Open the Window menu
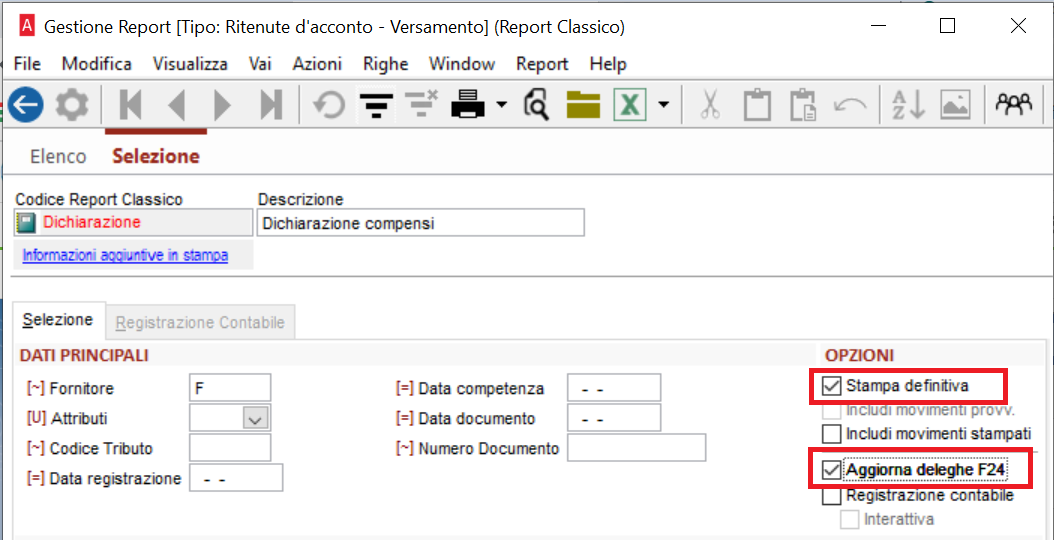The image size is (1054, 540). [x=462, y=64]
